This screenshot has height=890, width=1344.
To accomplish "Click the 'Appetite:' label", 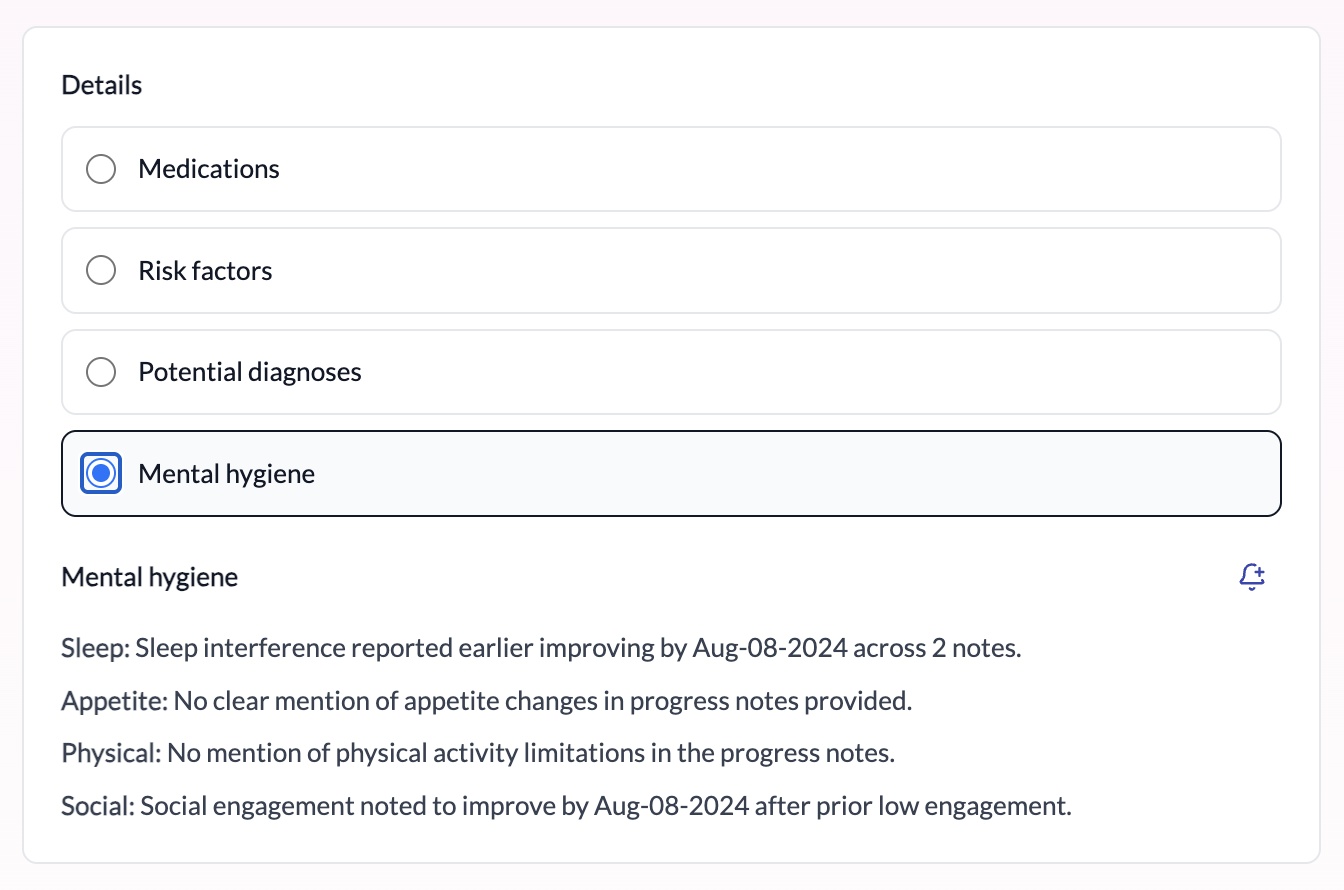I will tap(115, 701).
